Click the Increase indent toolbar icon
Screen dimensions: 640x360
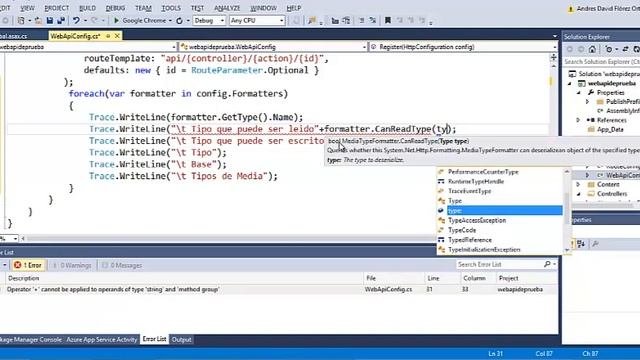(346, 20)
